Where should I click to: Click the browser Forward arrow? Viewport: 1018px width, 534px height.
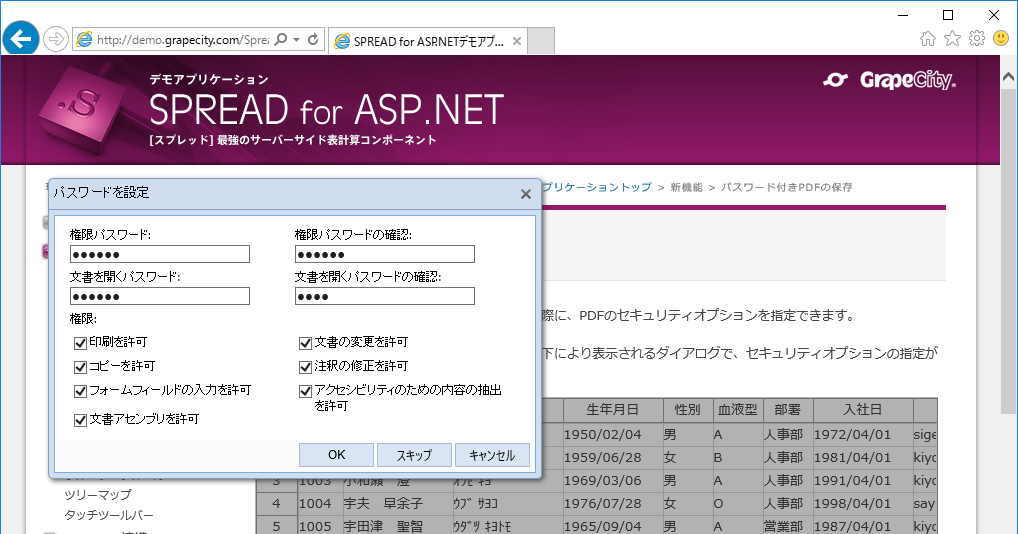pyautogui.click(x=56, y=40)
